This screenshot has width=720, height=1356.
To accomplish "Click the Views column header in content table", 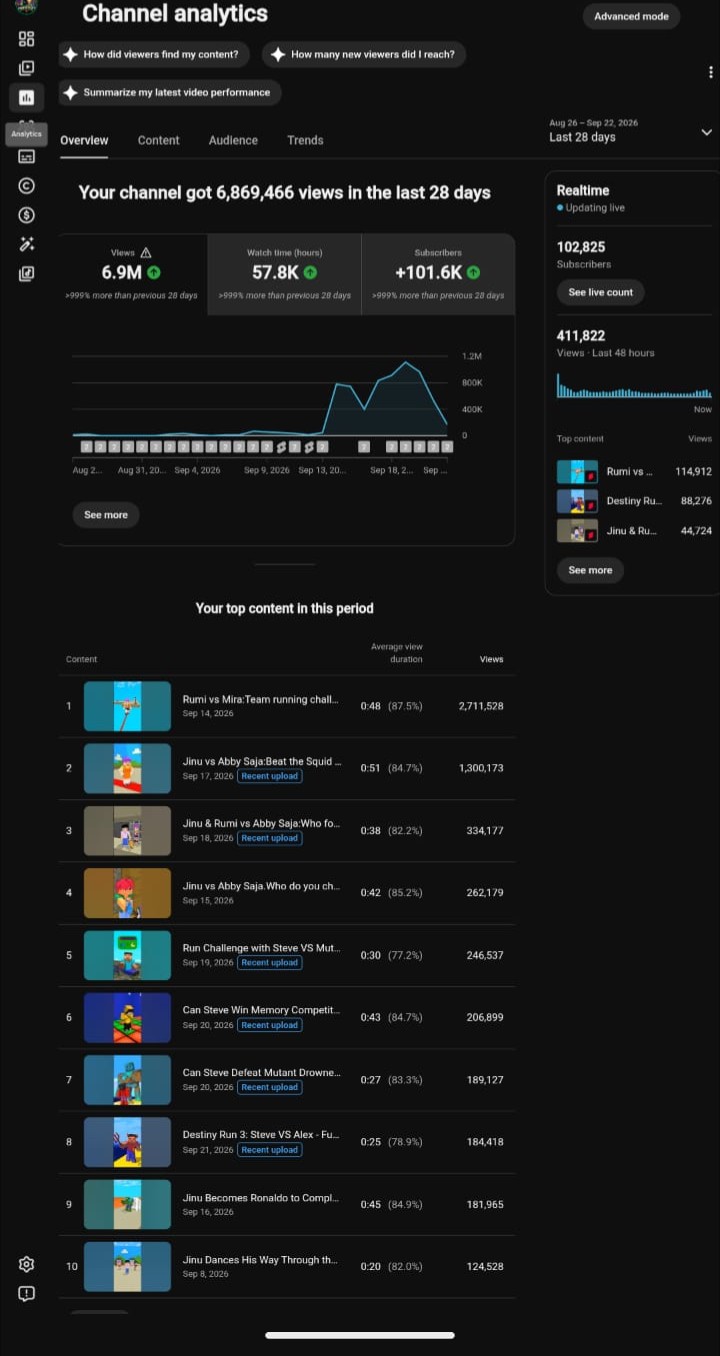I will pyautogui.click(x=491, y=660).
